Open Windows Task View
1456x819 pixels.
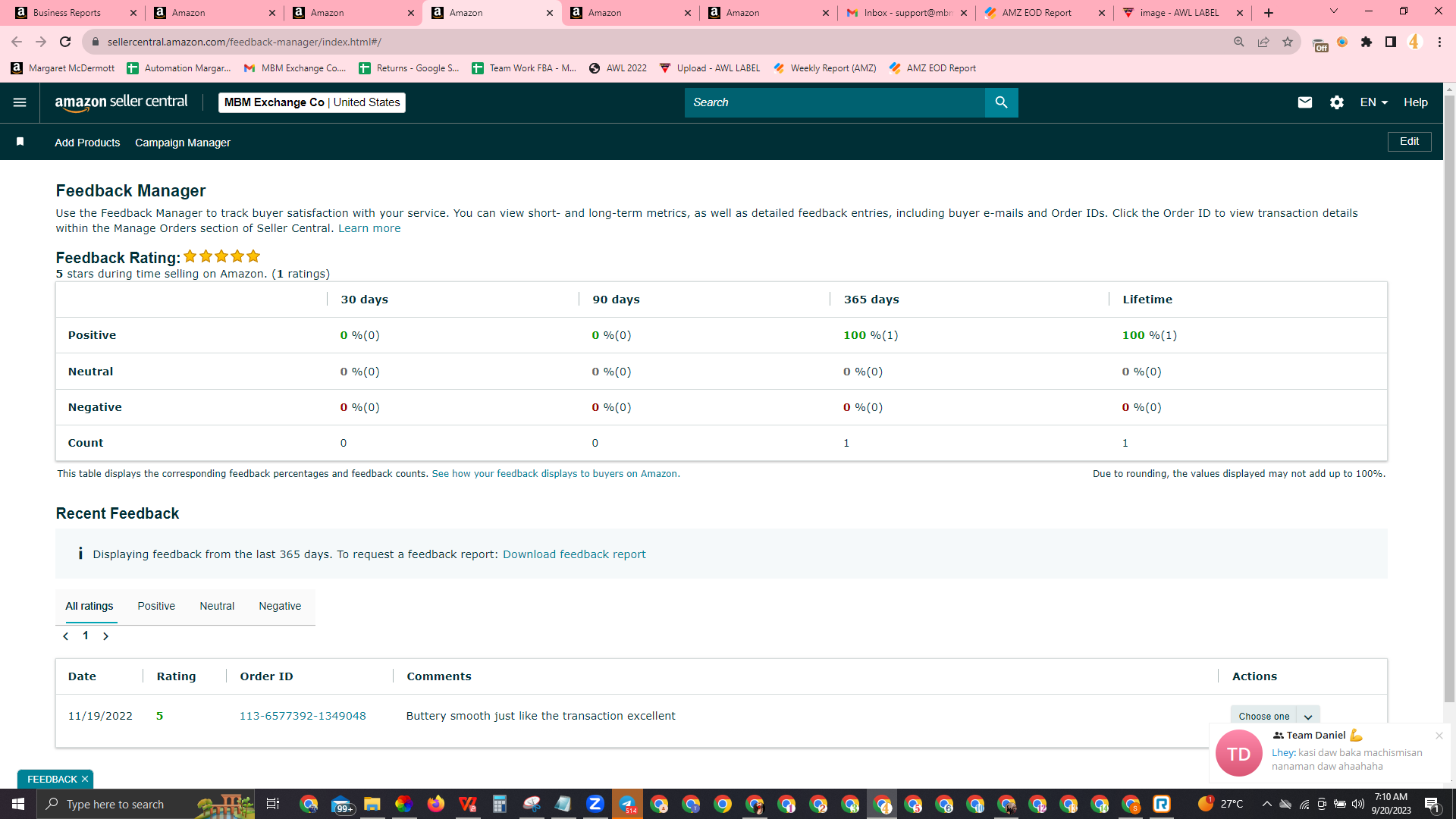[x=273, y=804]
